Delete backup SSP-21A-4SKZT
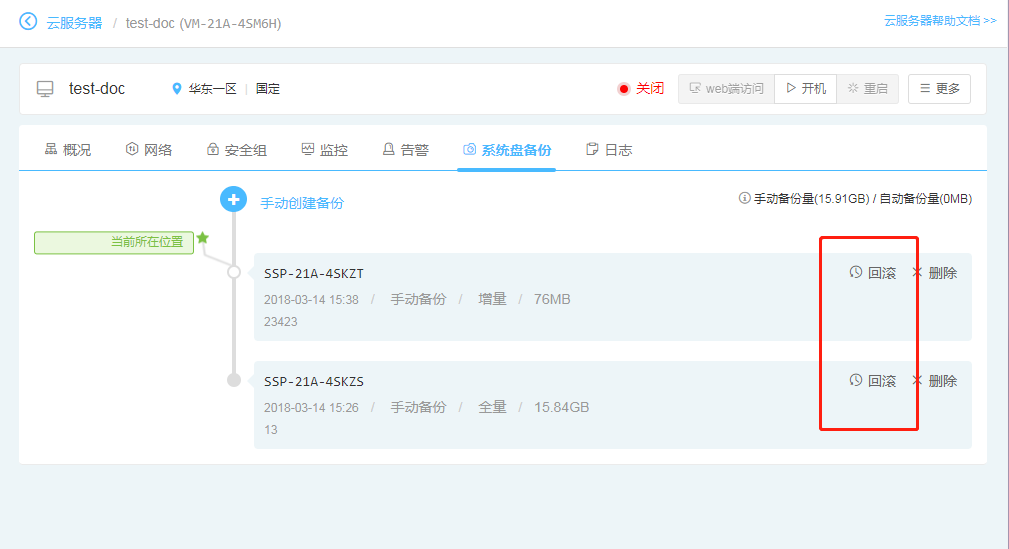Screen dimensions: 1009x549 click(935, 273)
